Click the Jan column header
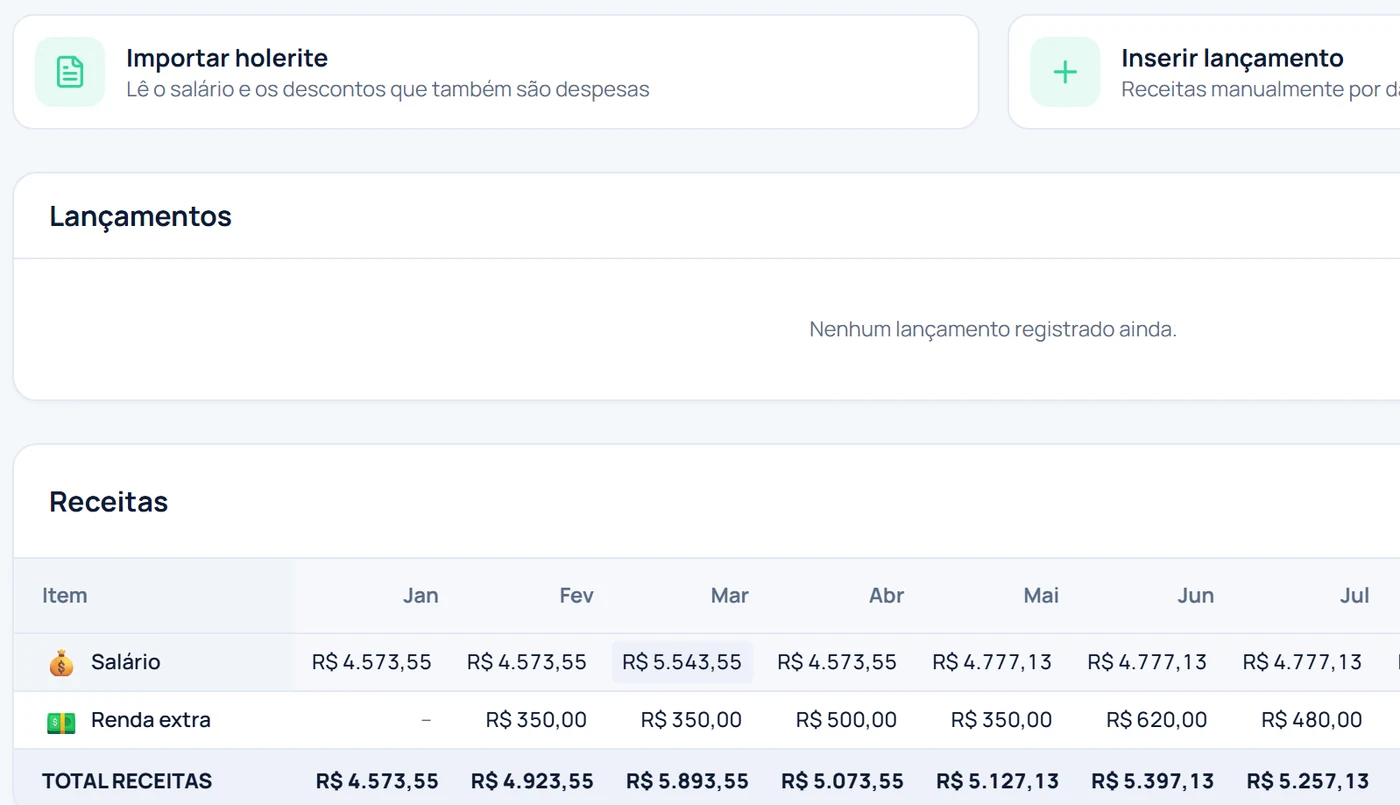Screen dimensions: 1400x805 (x=420, y=595)
